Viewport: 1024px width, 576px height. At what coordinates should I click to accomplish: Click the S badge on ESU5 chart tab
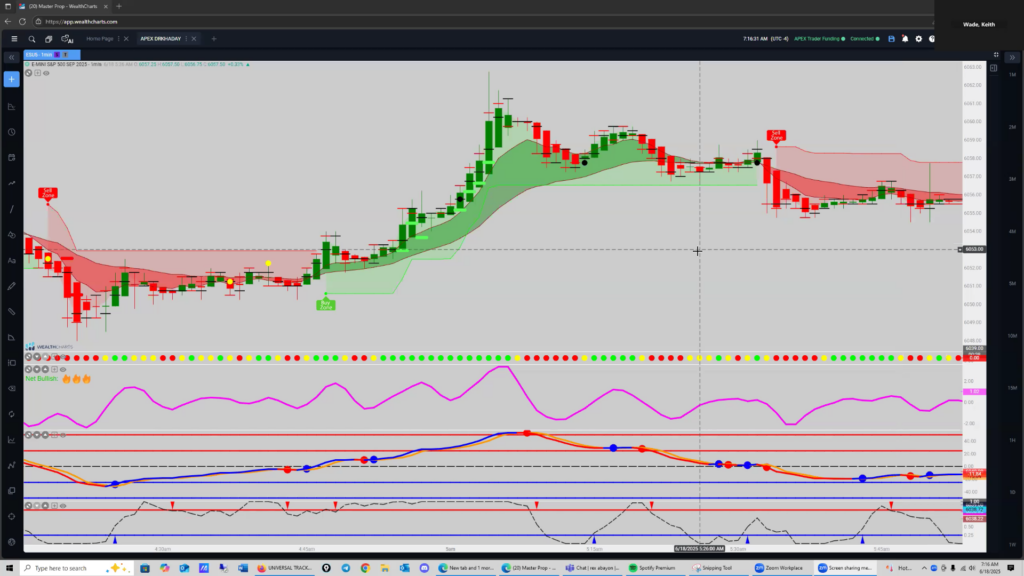coord(57,55)
